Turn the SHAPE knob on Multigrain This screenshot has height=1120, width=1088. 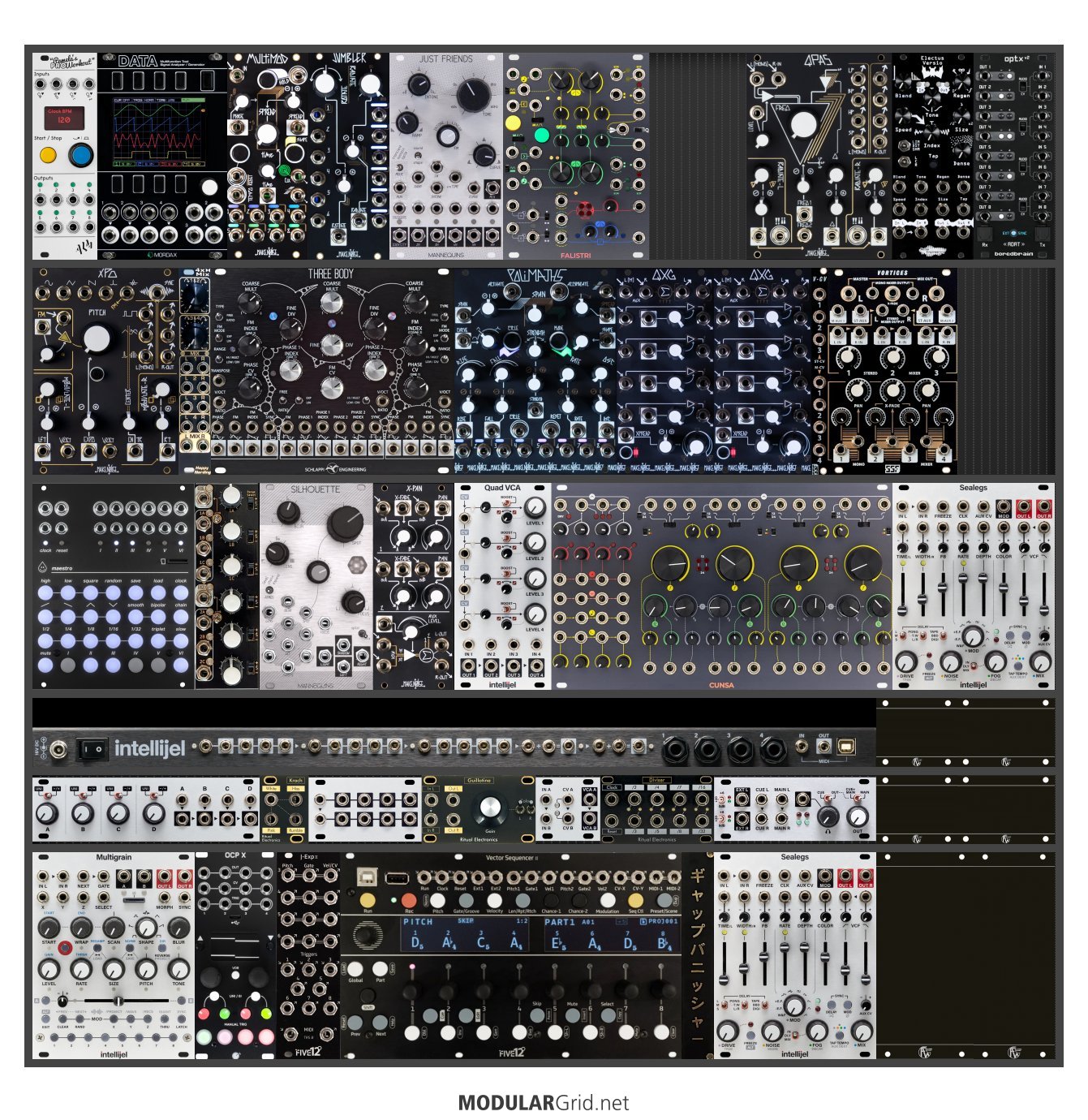tap(146, 928)
